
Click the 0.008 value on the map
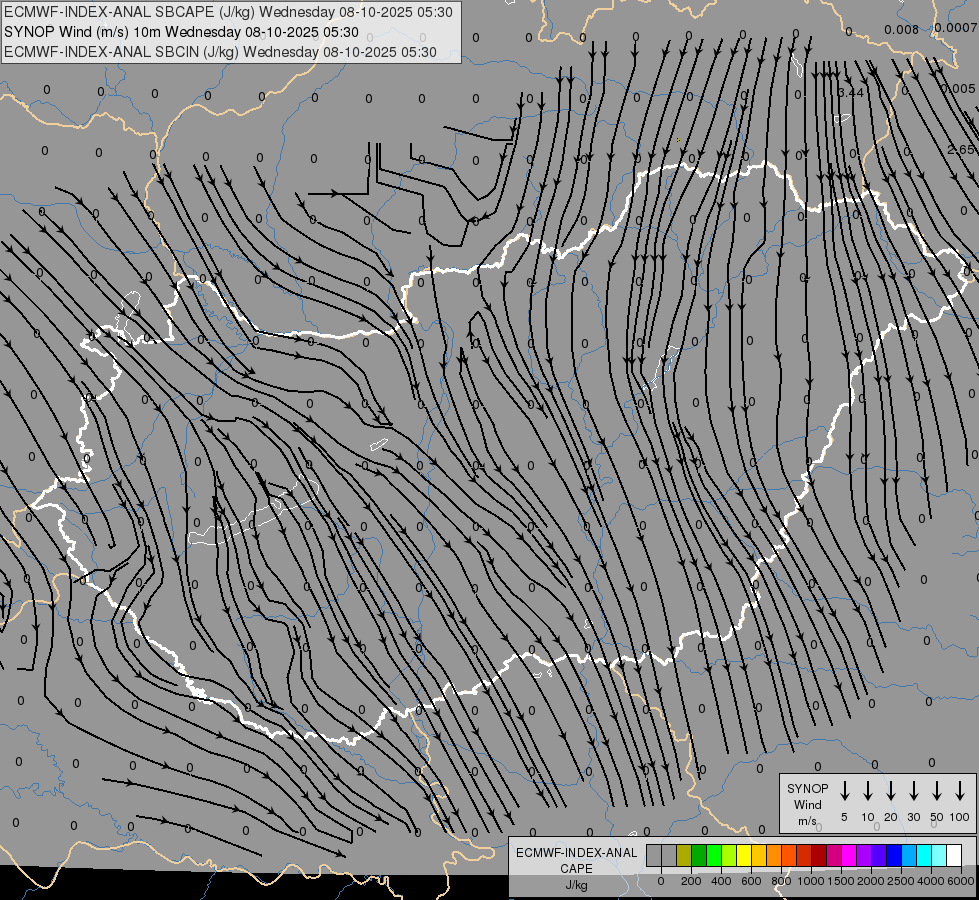(901, 30)
